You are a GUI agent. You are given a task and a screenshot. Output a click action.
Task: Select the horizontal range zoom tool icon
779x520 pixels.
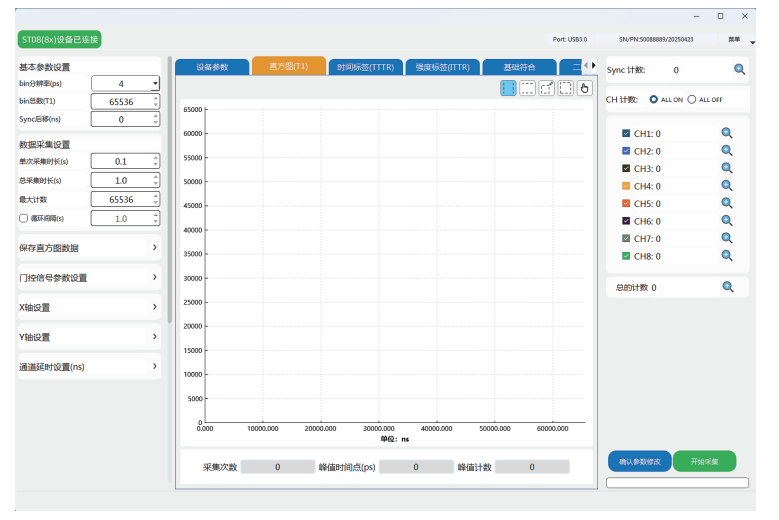(527, 88)
